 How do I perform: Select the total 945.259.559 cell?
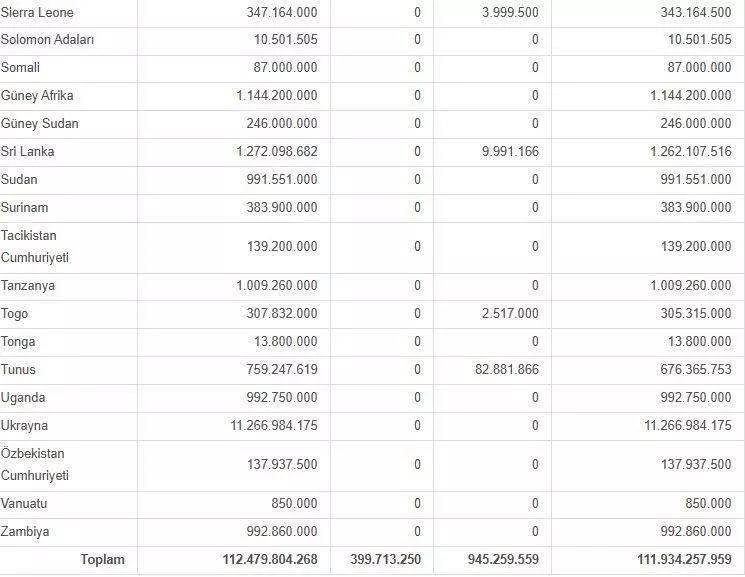496,560
